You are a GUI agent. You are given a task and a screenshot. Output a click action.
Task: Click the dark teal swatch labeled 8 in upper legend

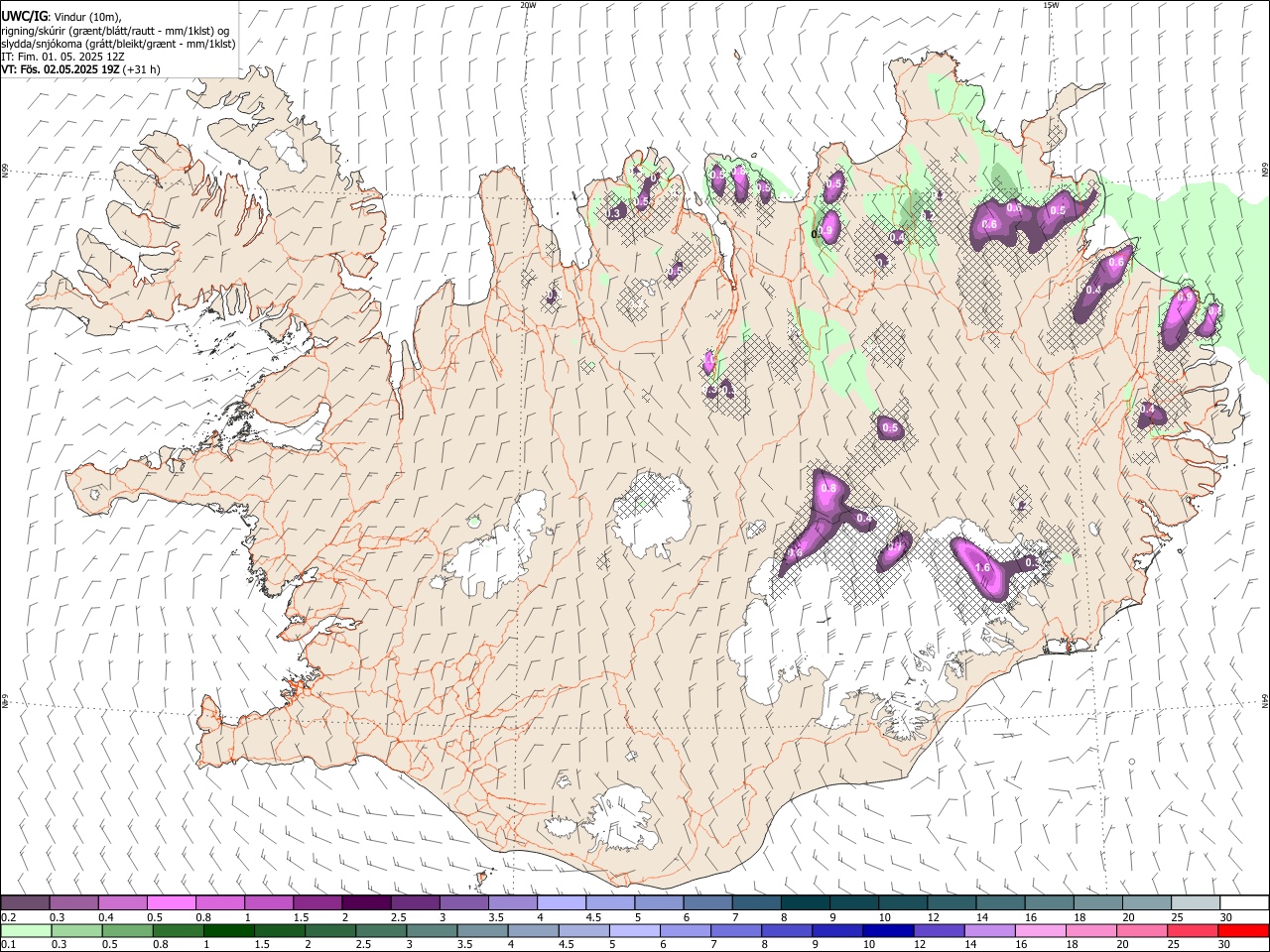(x=805, y=902)
